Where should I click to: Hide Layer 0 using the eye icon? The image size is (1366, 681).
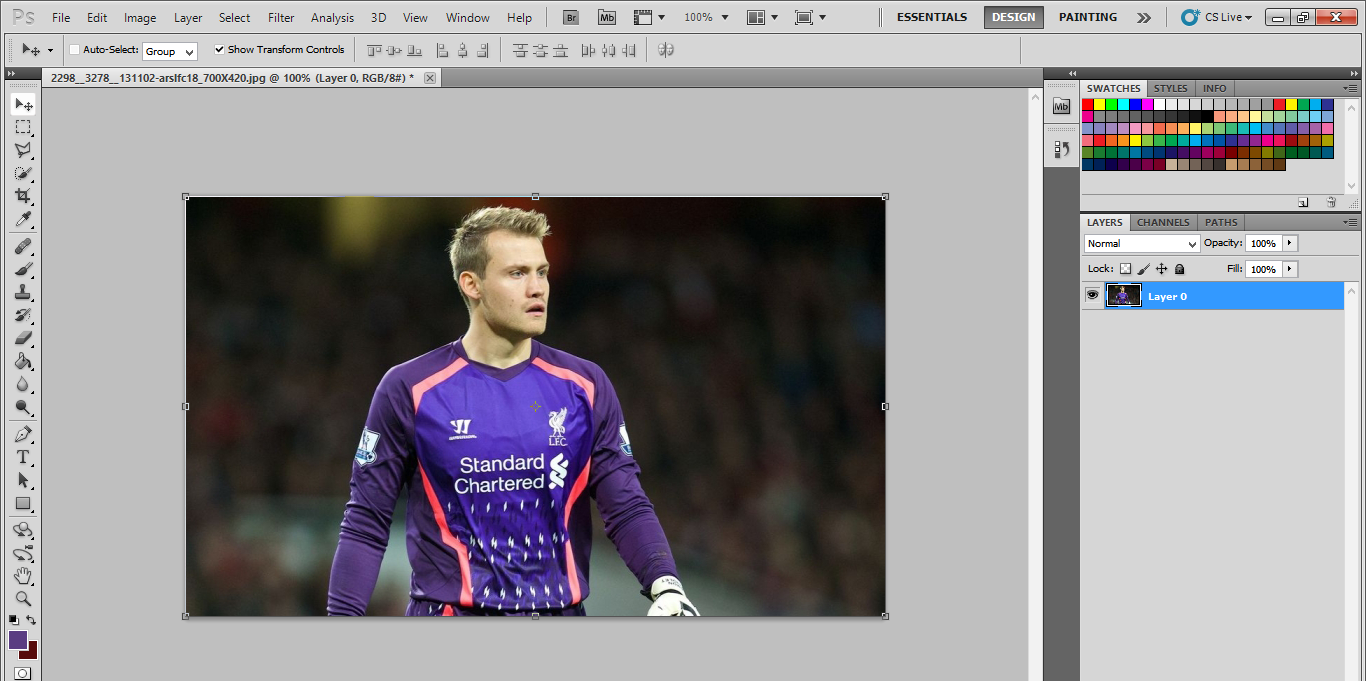tap(1092, 295)
